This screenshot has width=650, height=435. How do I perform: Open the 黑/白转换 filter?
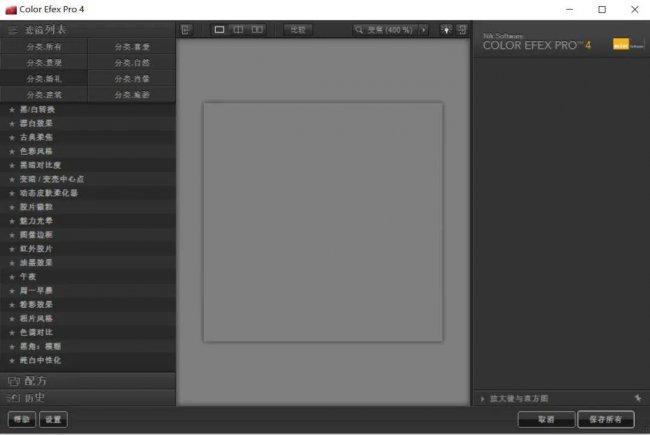[x=37, y=109]
